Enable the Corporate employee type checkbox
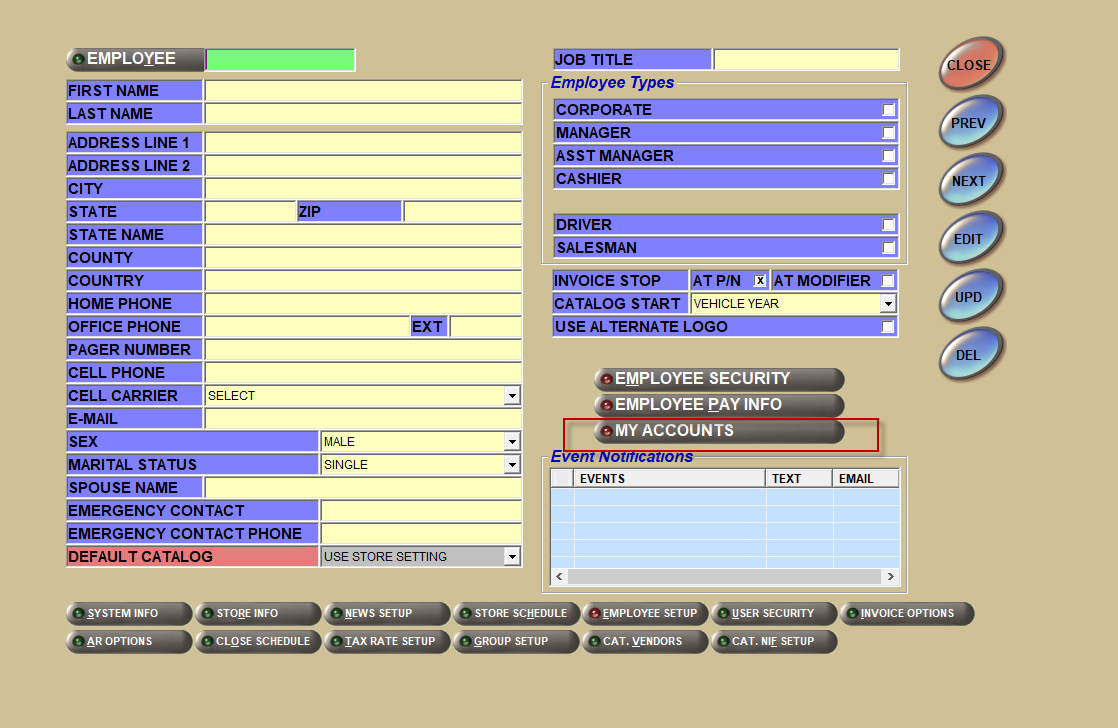The height and width of the screenshot is (728, 1118). coord(888,110)
